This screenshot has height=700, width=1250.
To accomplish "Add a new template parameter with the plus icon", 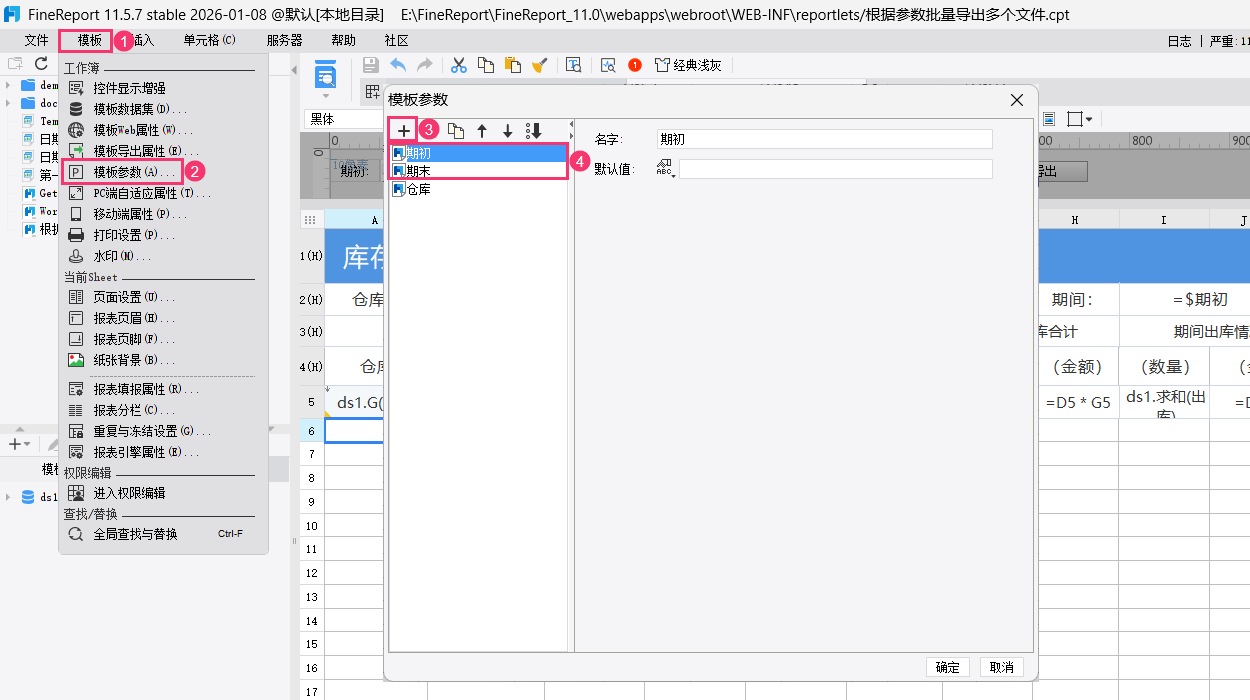I will click(403, 131).
